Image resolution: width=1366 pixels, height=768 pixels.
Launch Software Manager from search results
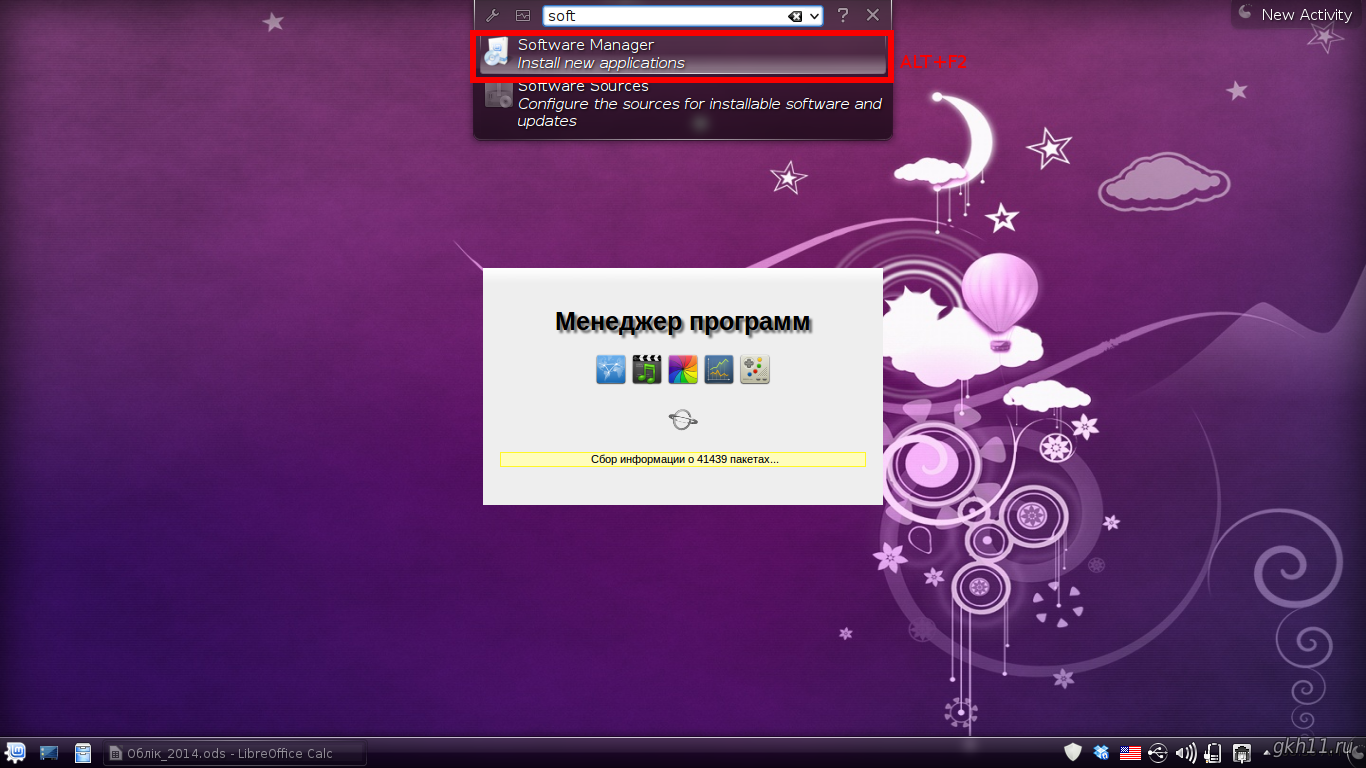click(x=683, y=54)
